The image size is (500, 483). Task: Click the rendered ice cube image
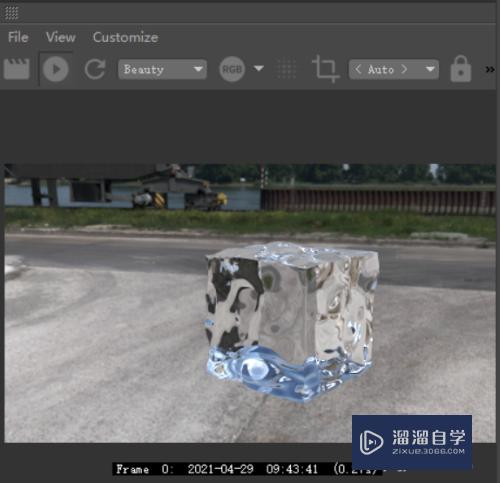292,322
